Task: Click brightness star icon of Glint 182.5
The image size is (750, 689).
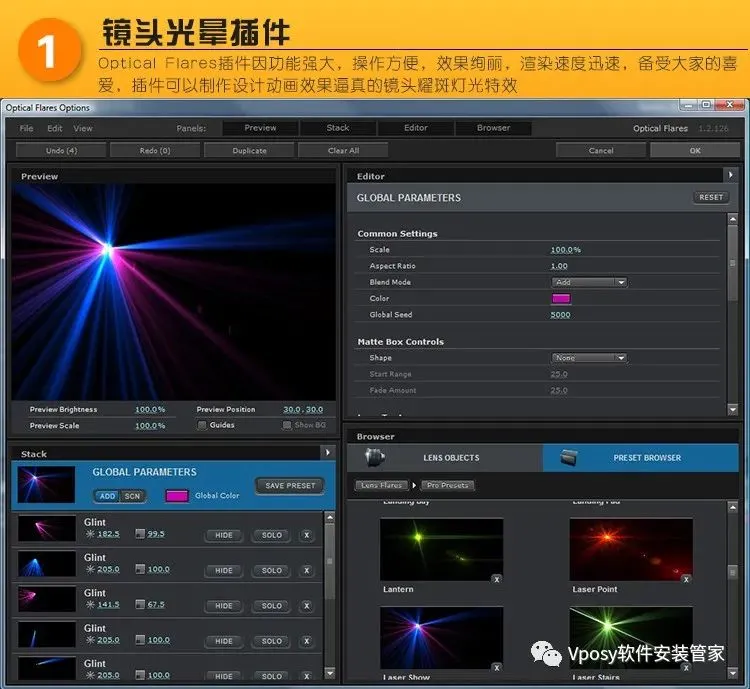Action: [90, 533]
